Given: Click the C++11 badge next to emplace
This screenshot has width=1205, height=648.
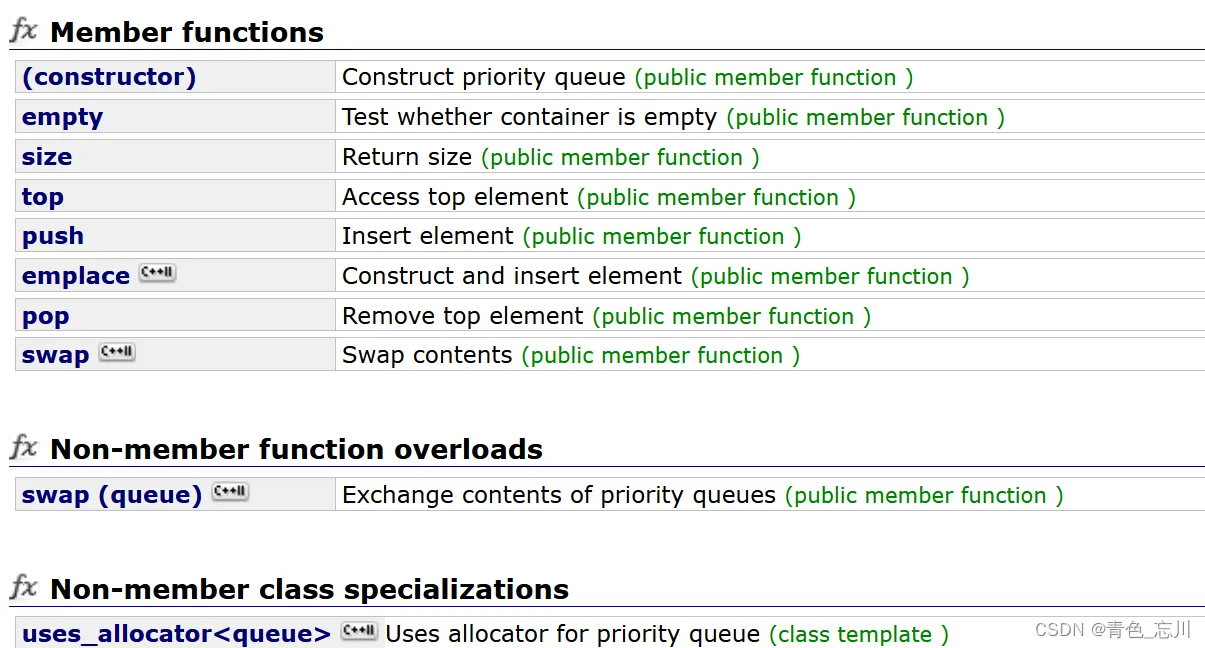Looking at the screenshot, I should [158, 273].
